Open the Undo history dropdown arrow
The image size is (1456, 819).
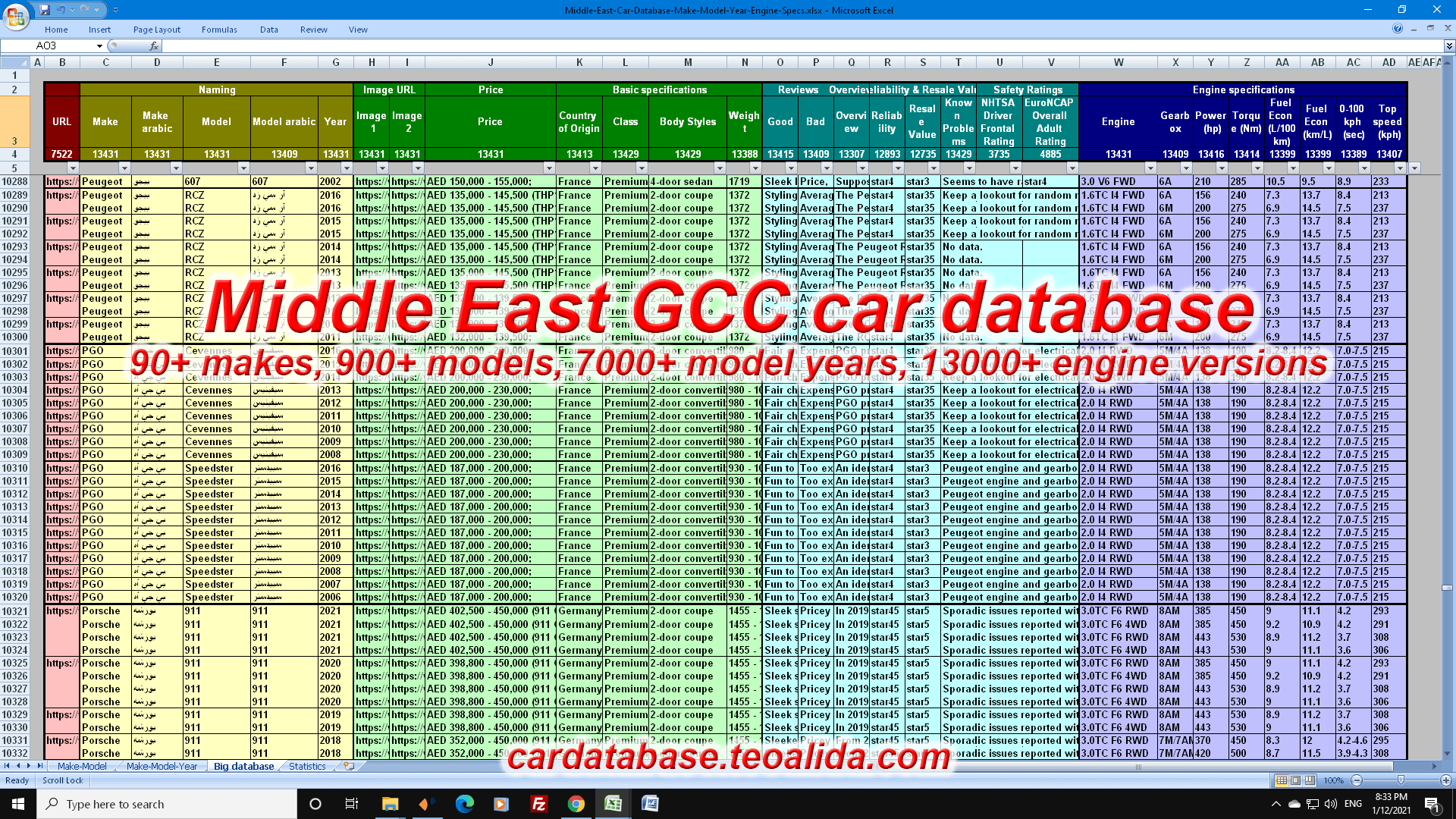[72, 10]
